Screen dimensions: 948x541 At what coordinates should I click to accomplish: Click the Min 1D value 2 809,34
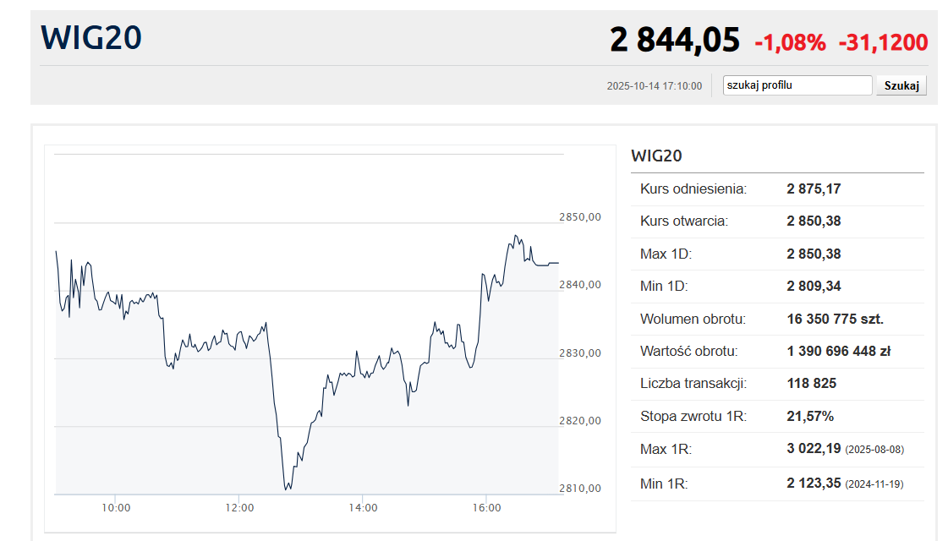(x=814, y=286)
